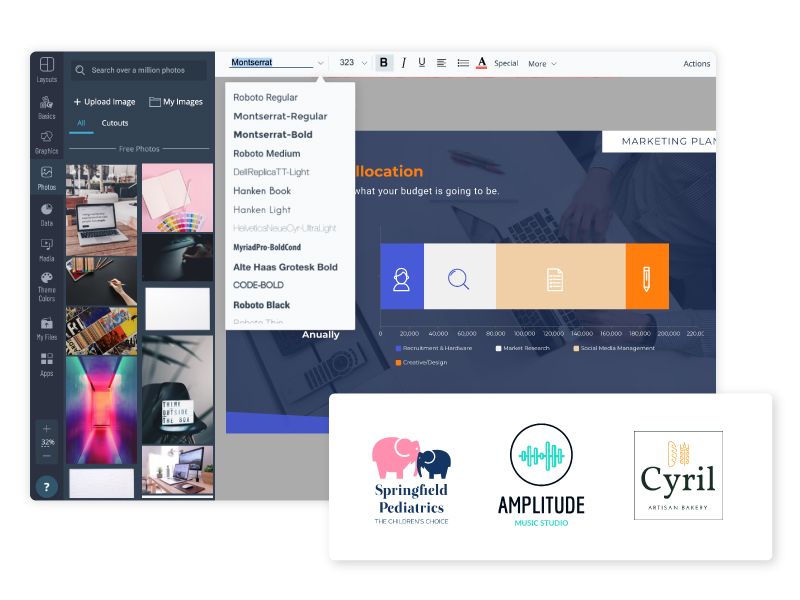Toggle underline text formatting
Image resolution: width=800 pixels, height=600 pixels.
coord(422,63)
